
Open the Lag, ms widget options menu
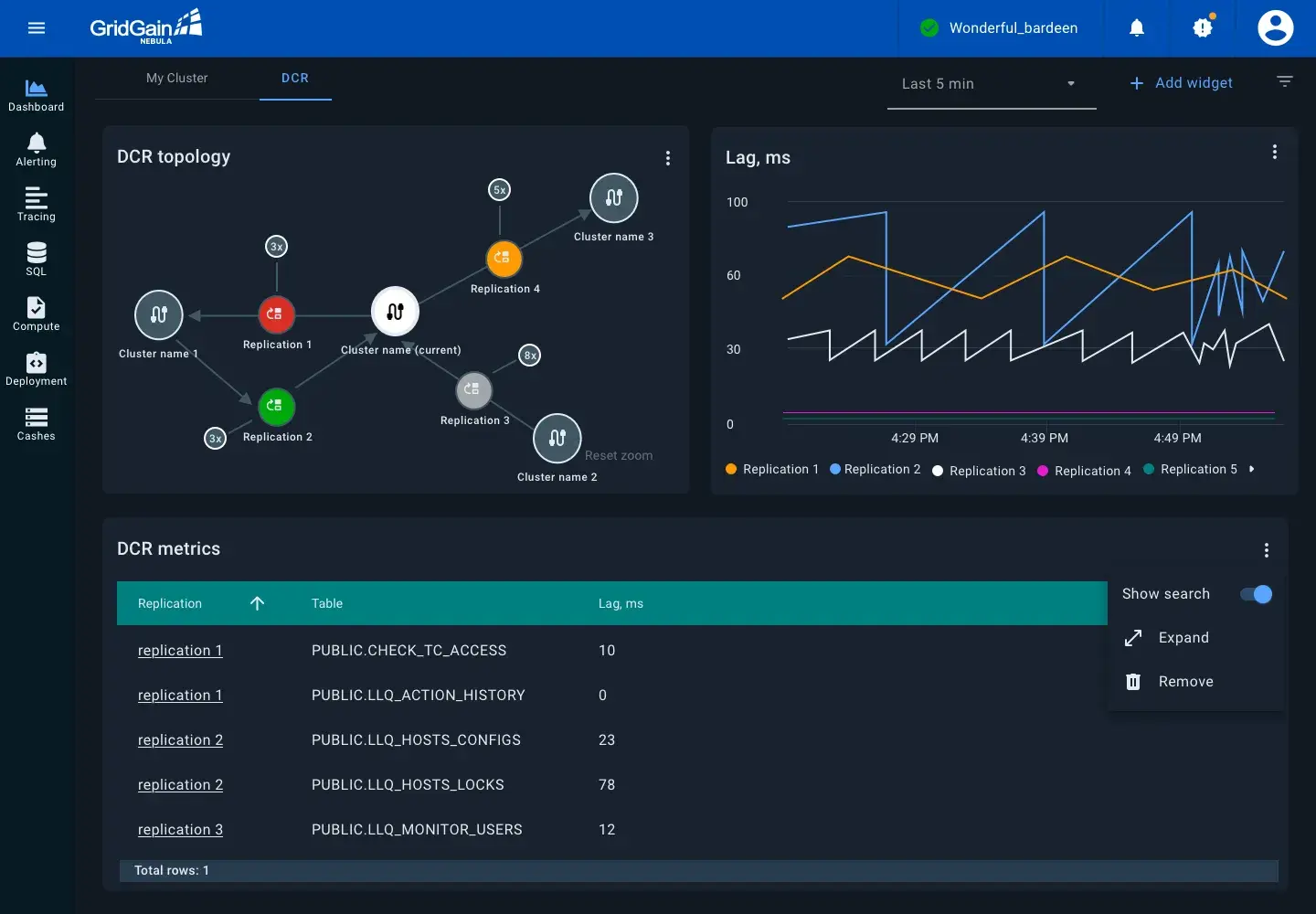tap(1275, 153)
